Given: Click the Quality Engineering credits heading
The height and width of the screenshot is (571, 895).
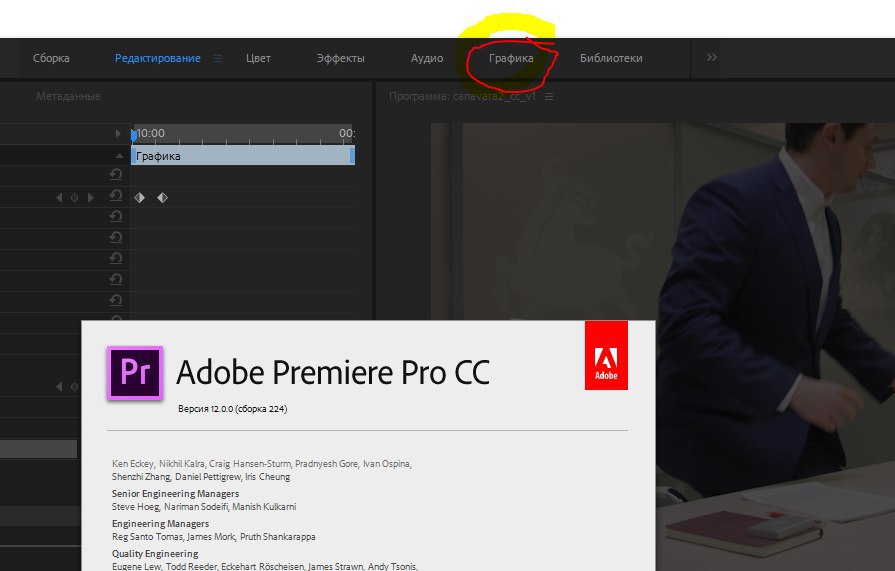Looking at the screenshot, I should (x=155, y=554).
